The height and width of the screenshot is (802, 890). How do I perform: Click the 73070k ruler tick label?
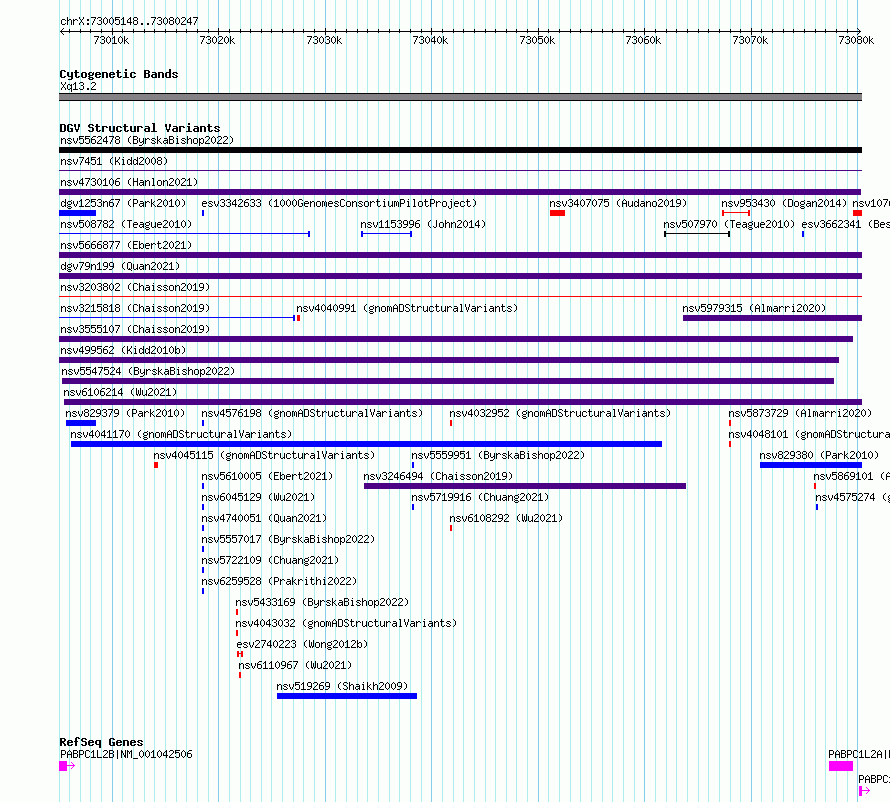point(750,40)
